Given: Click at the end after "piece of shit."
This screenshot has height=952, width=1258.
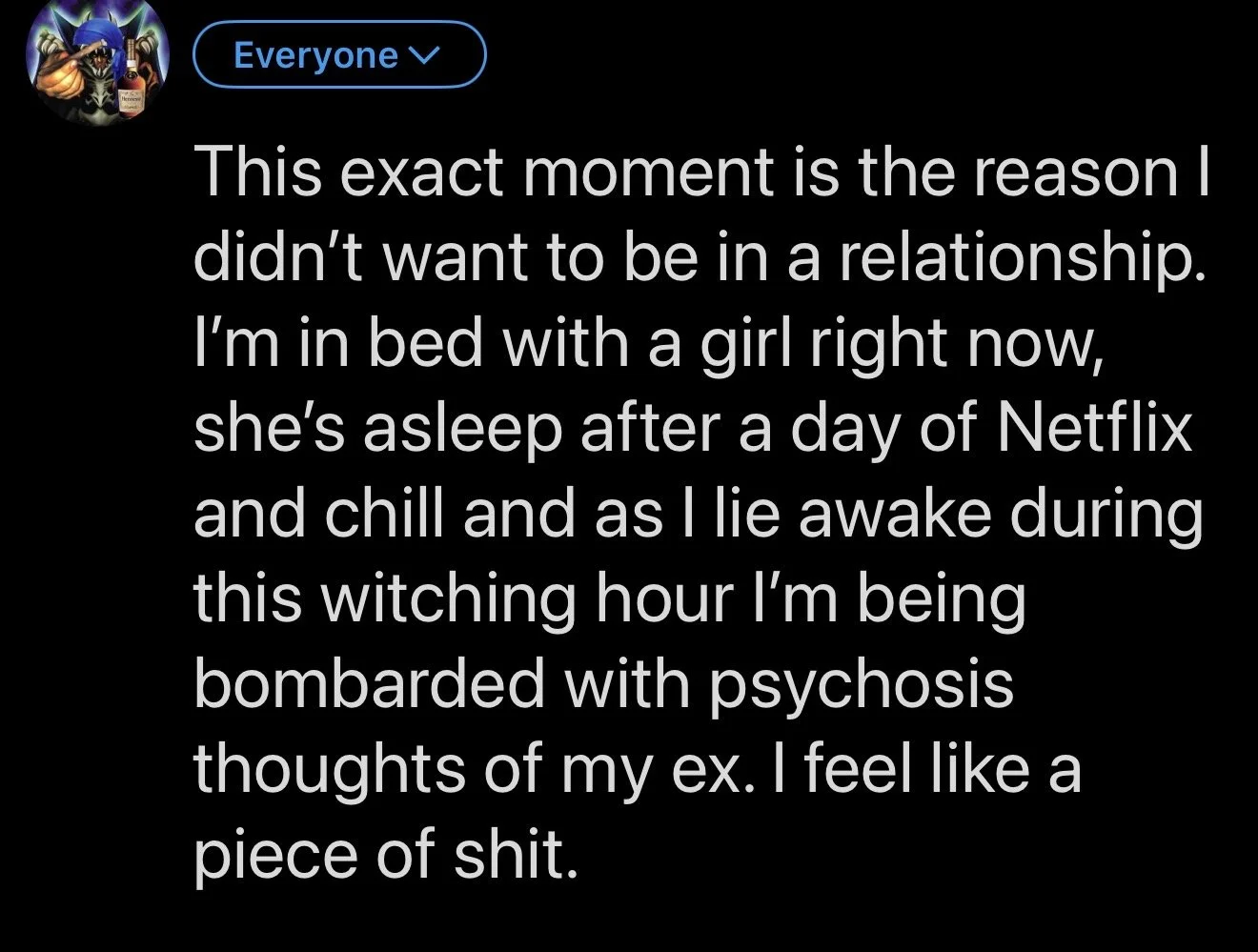Looking at the screenshot, I should coord(580,854).
